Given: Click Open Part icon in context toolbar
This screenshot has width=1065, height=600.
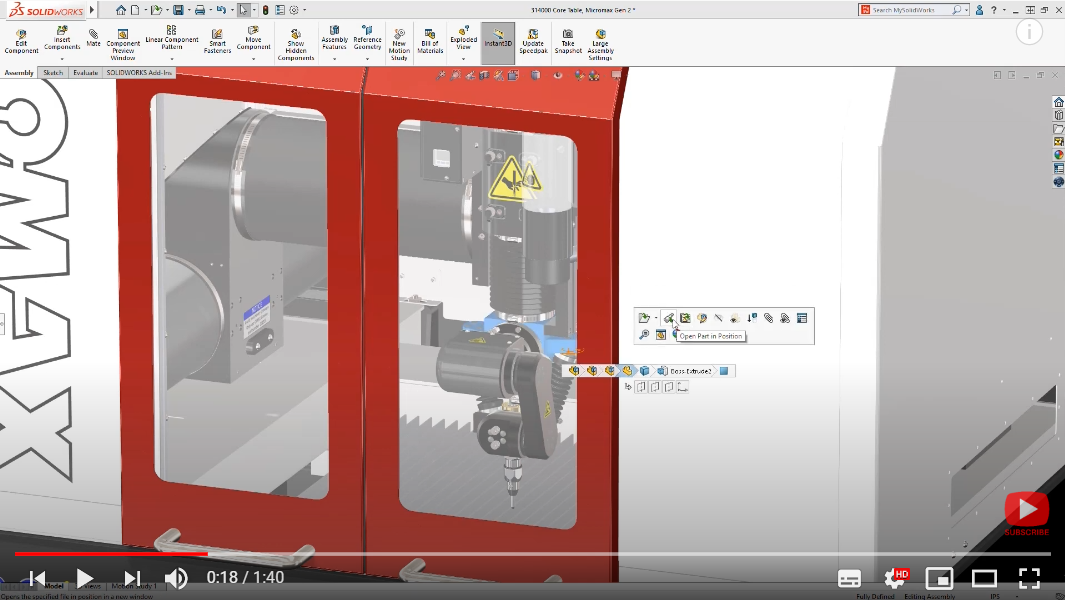Looking at the screenshot, I should pyautogui.click(x=644, y=318).
